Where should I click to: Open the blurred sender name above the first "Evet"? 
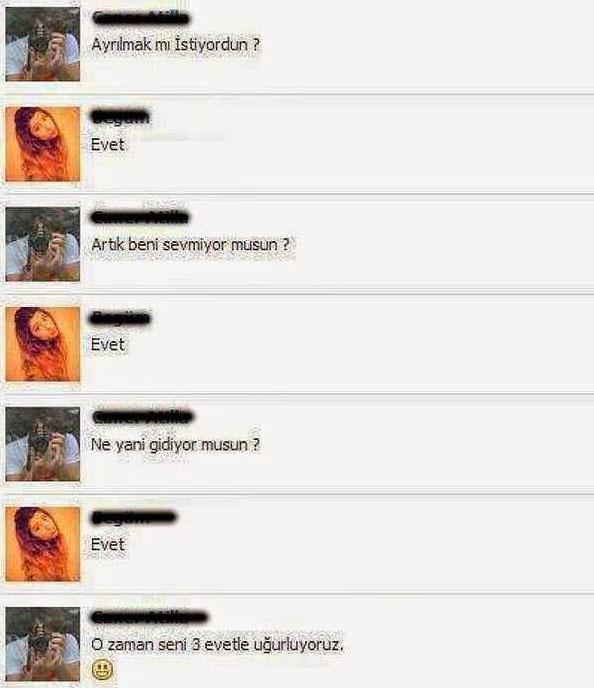click(x=121, y=117)
